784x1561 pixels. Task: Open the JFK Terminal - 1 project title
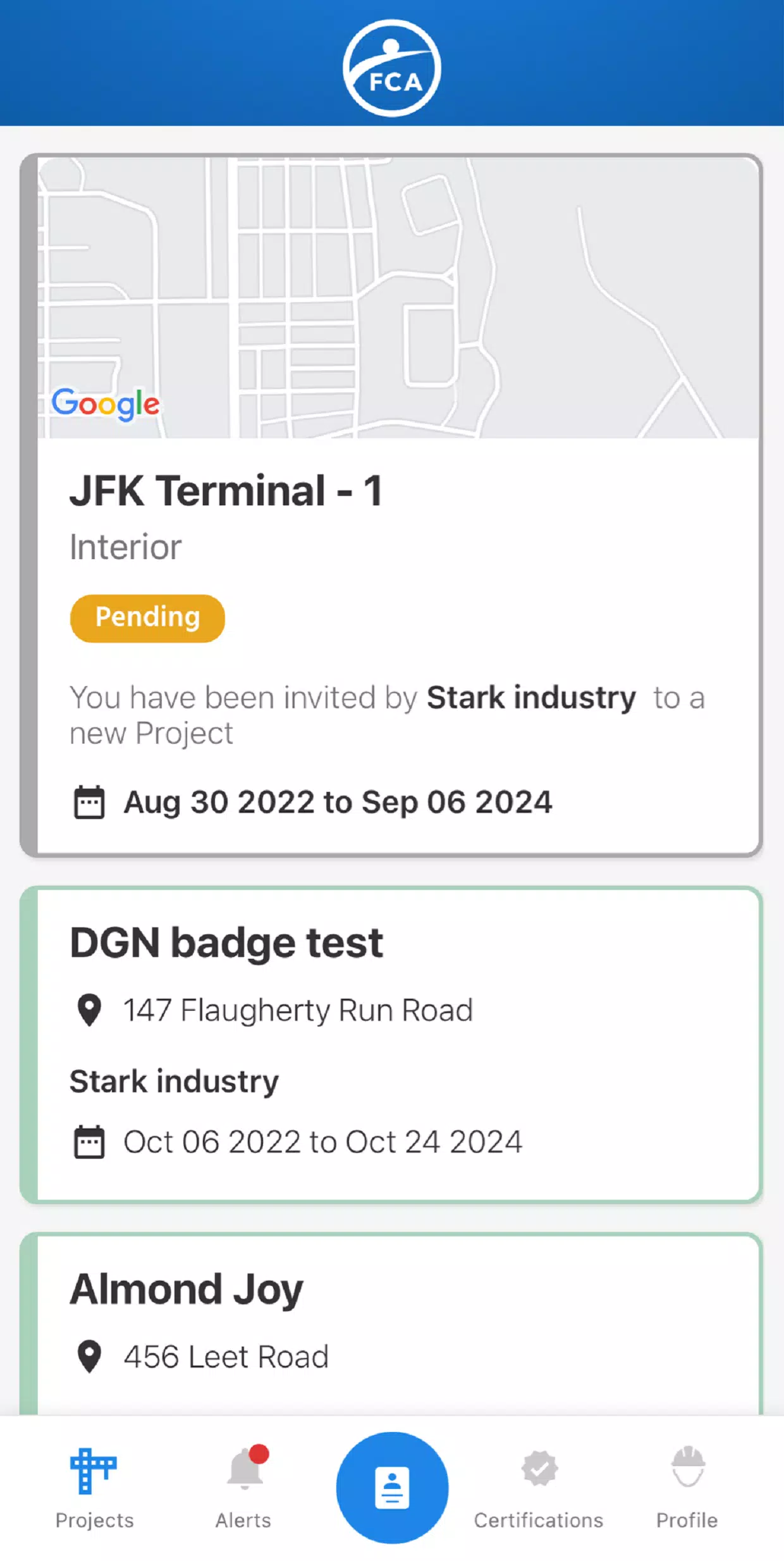226,491
